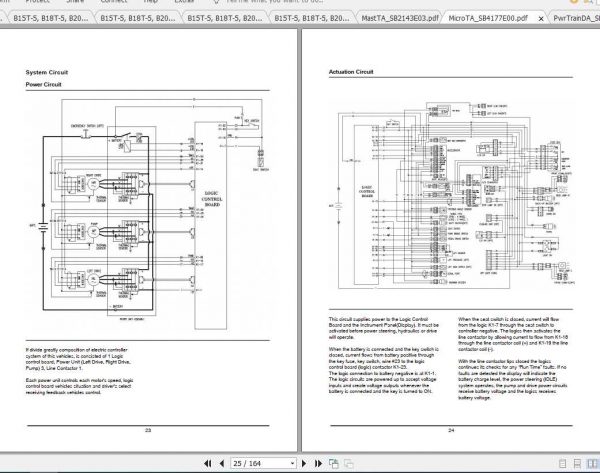Click the paragraph starting 'With the line contactor tips closed'
Viewport: 600px width, 473px height.
click(513, 379)
